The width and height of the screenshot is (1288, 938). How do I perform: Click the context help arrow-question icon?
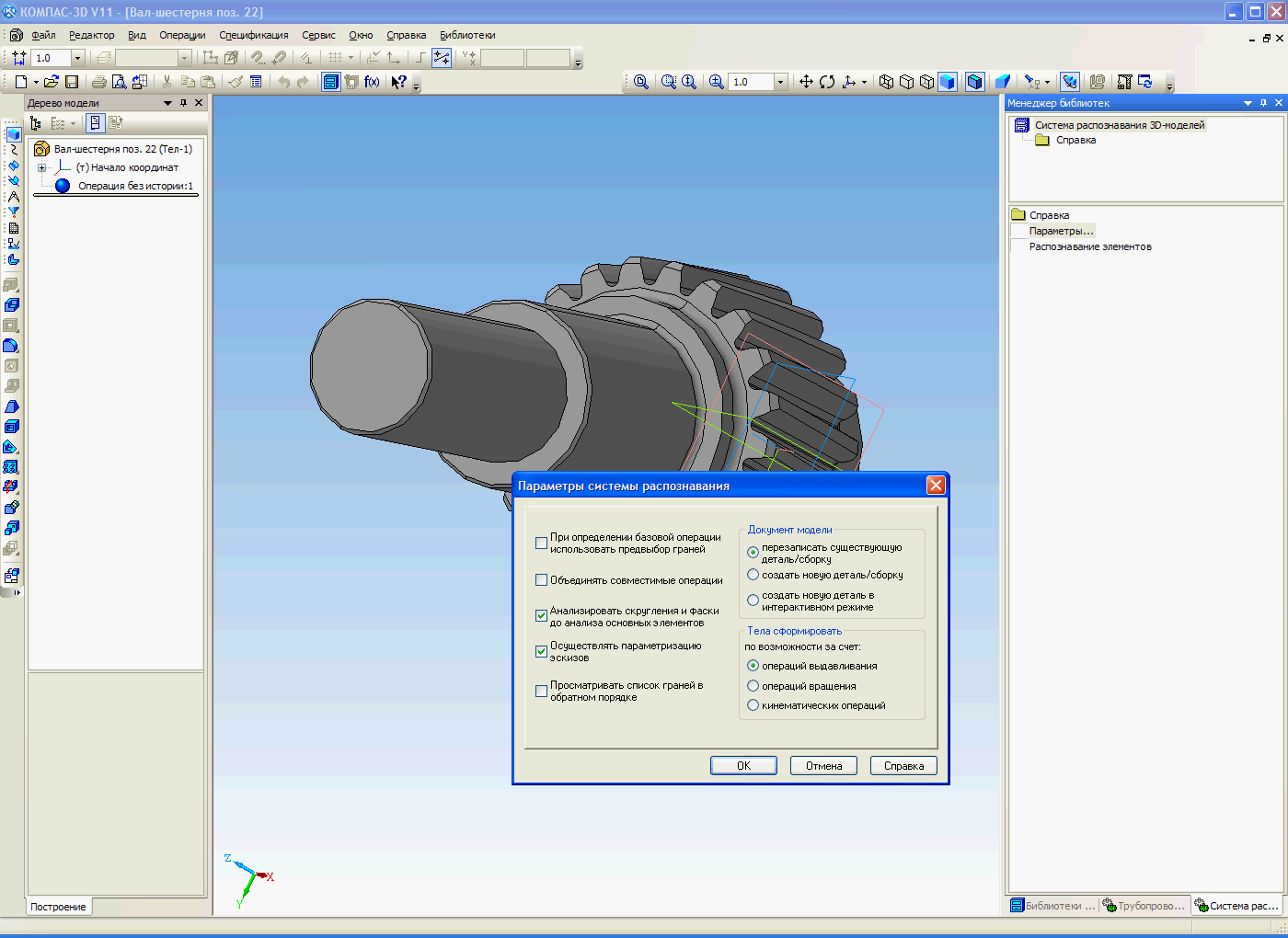tap(398, 82)
